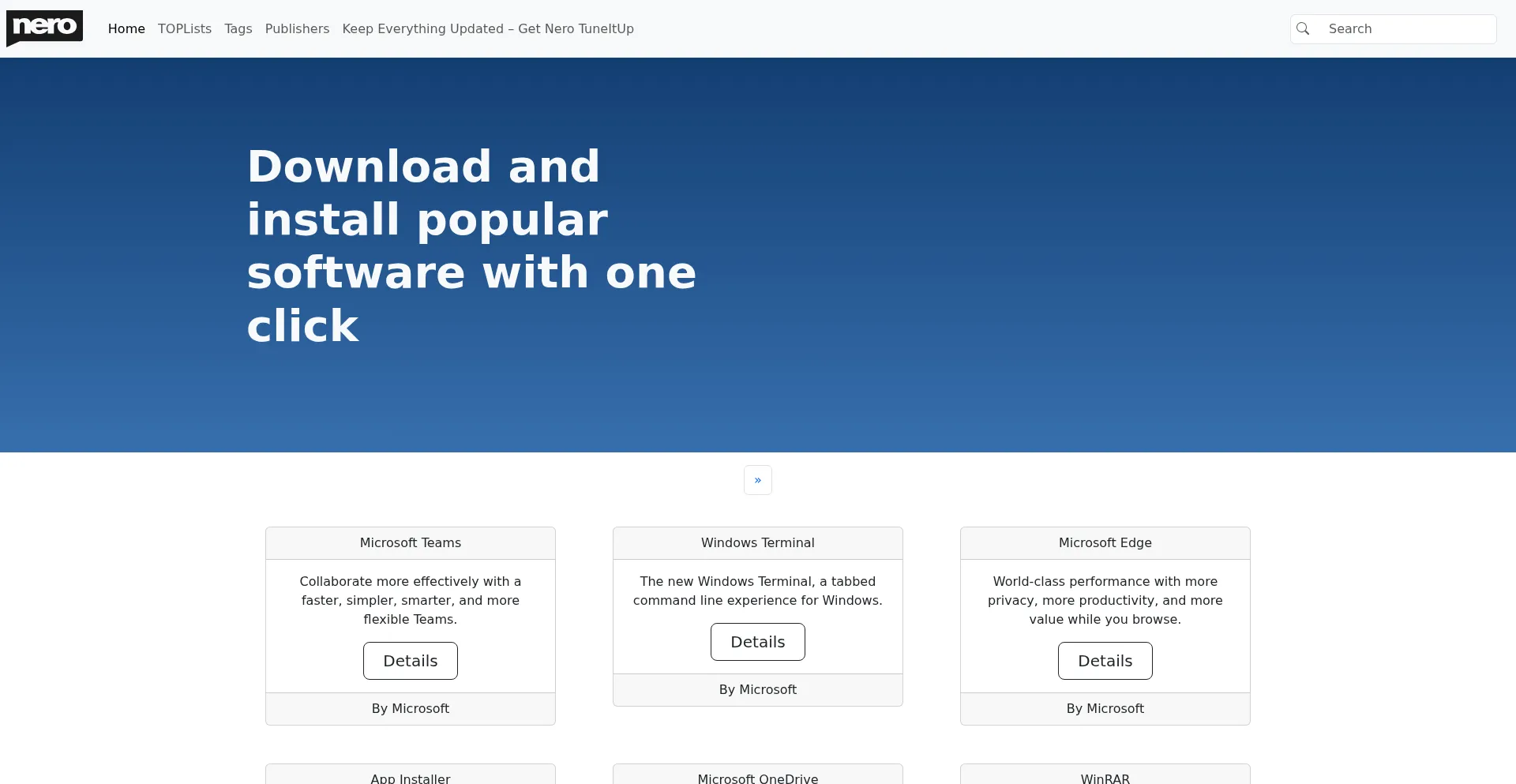This screenshot has height=784, width=1516.
Task: Open the TOPLists page
Action: click(185, 29)
